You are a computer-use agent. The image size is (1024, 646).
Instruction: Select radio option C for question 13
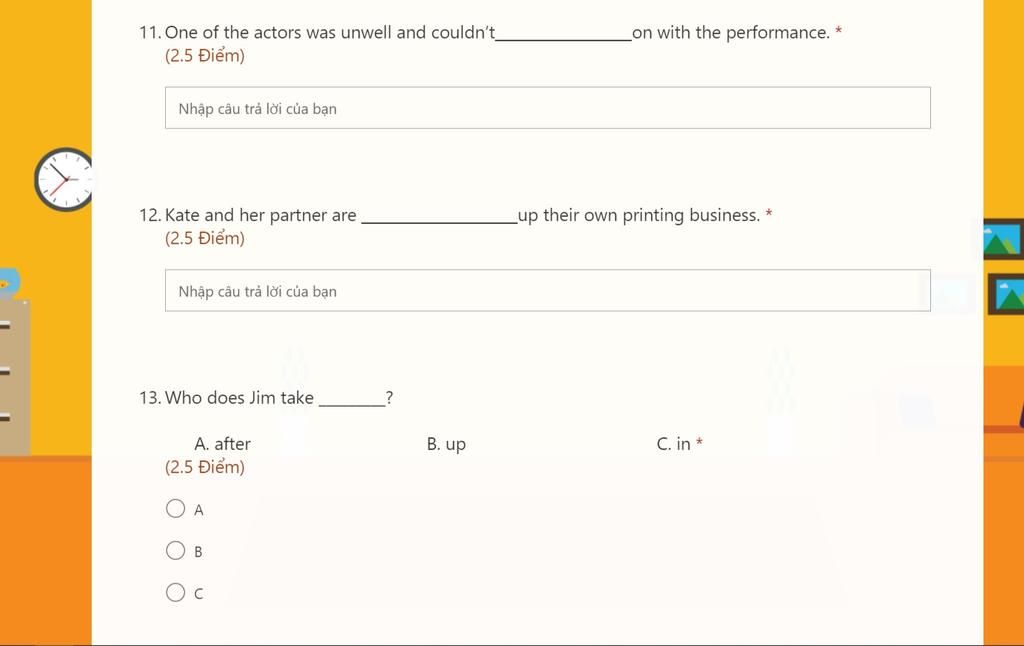(x=175, y=592)
